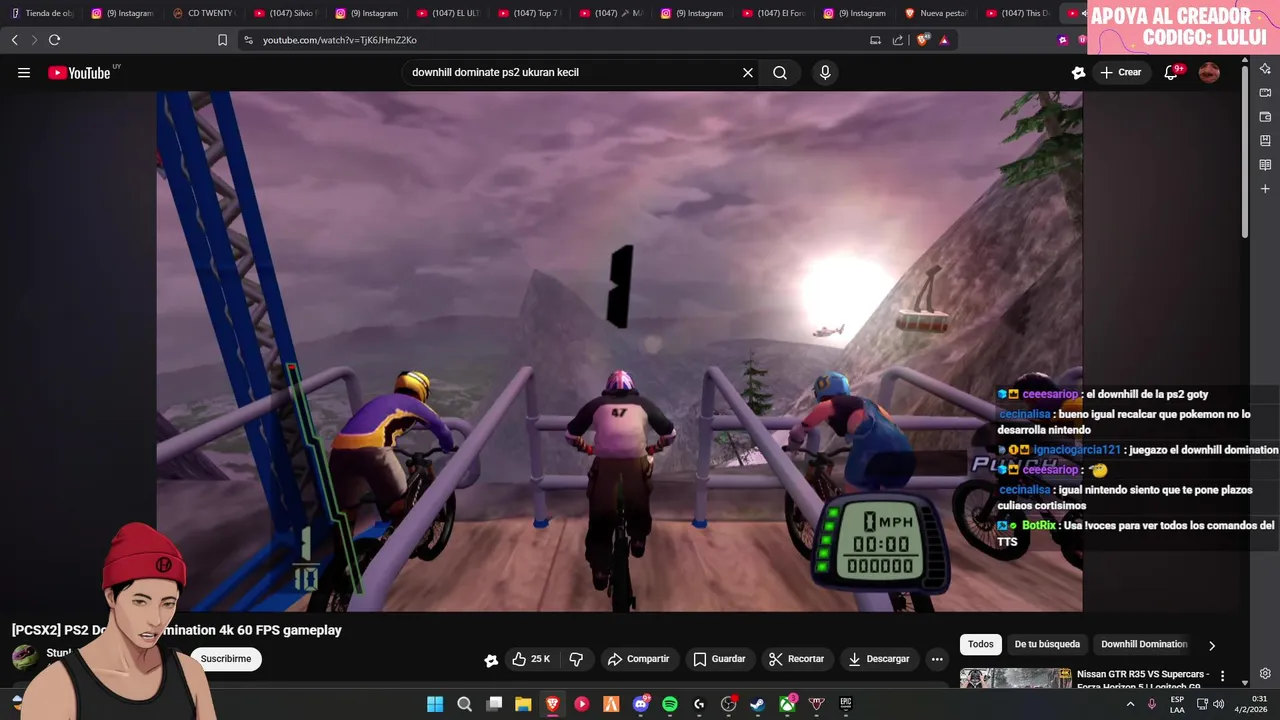Open Leo AI sparkle sidebar icon
1280x720 pixels.
pyautogui.click(x=1265, y=69)
